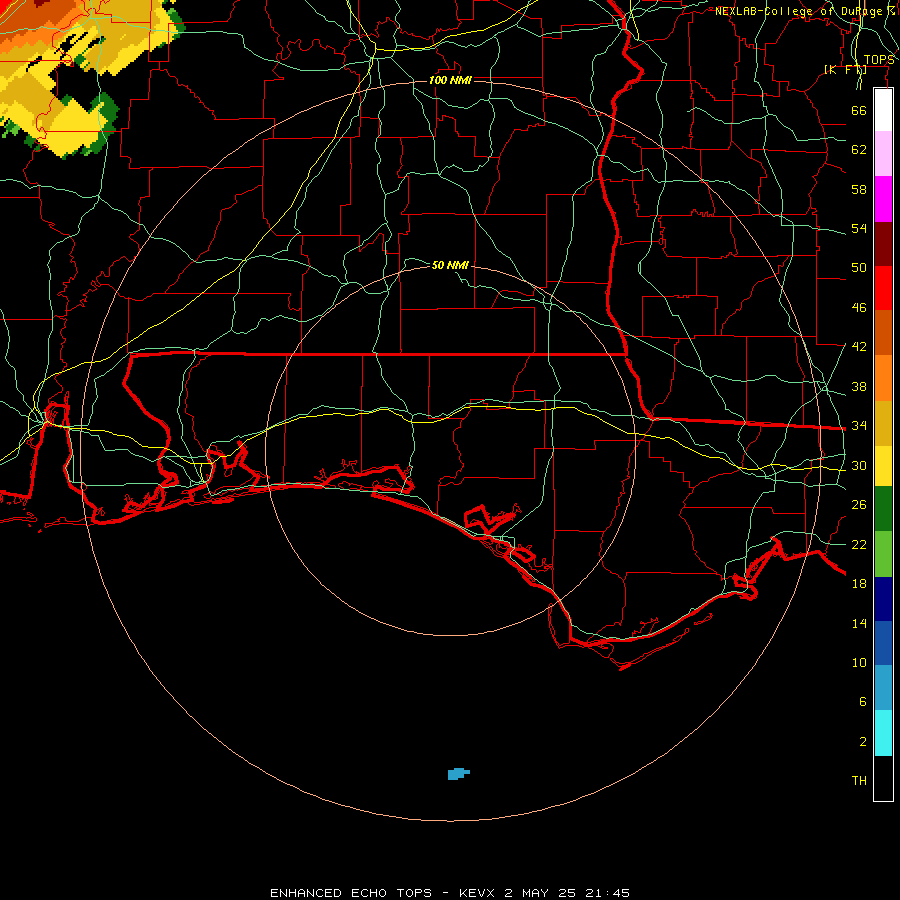Click the legend value '50'

click(x=859, y=268)
